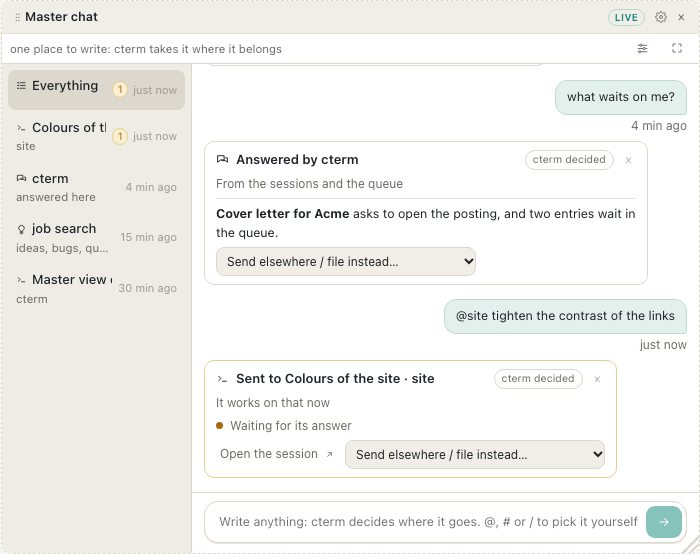Viewport: 700px width, 554px height.
Task: Click the tagline 'one place to write' text
Action: click(146, 49)
